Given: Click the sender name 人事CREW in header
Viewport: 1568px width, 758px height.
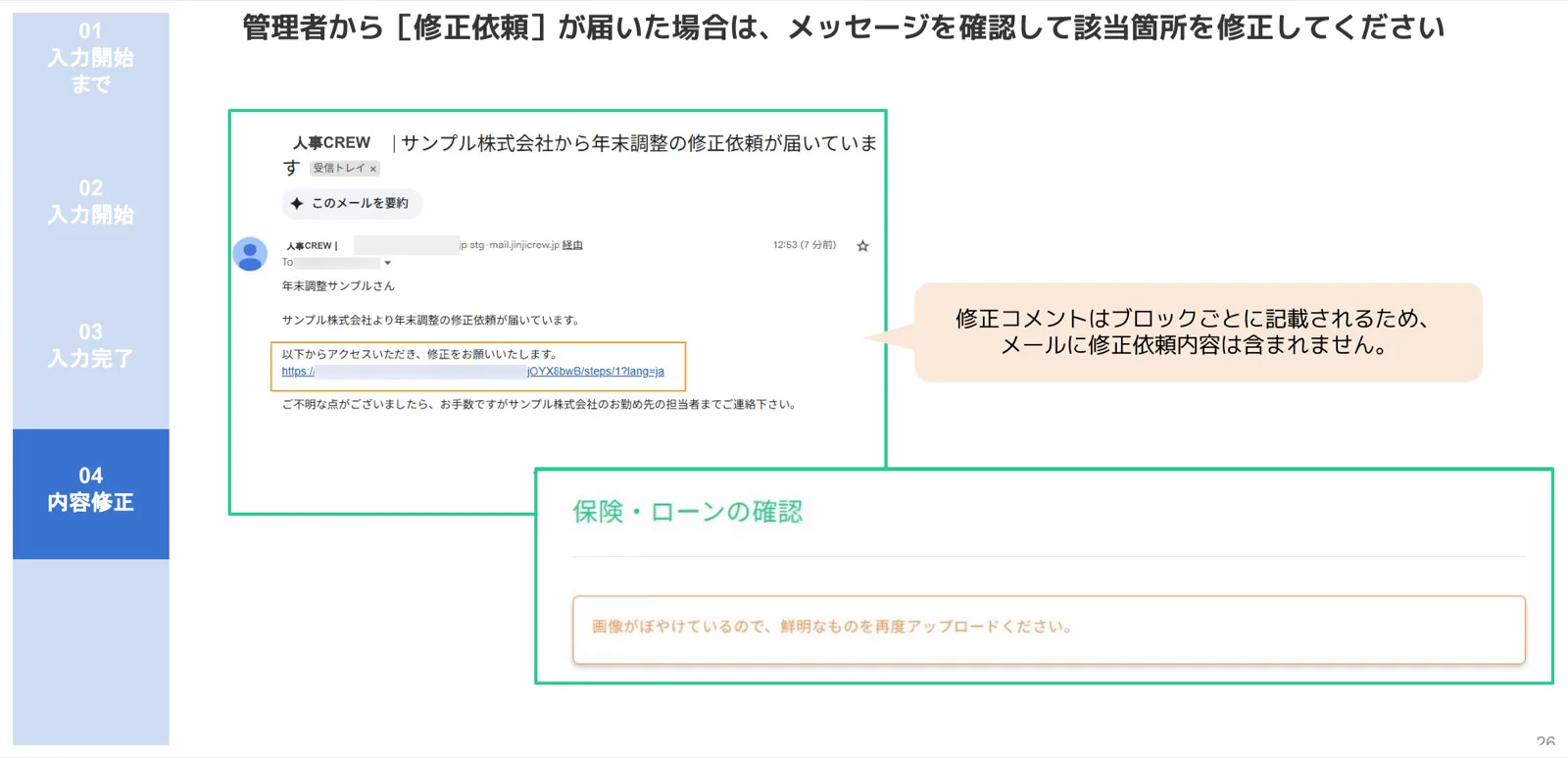Looking at the screenshot, I should (x=311, y=246).
